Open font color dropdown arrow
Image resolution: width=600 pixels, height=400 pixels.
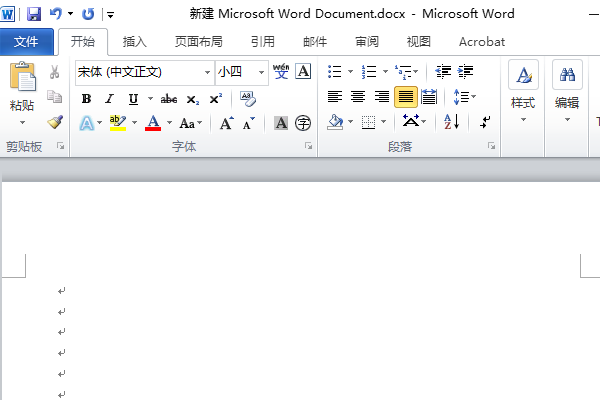click(170, 123)
